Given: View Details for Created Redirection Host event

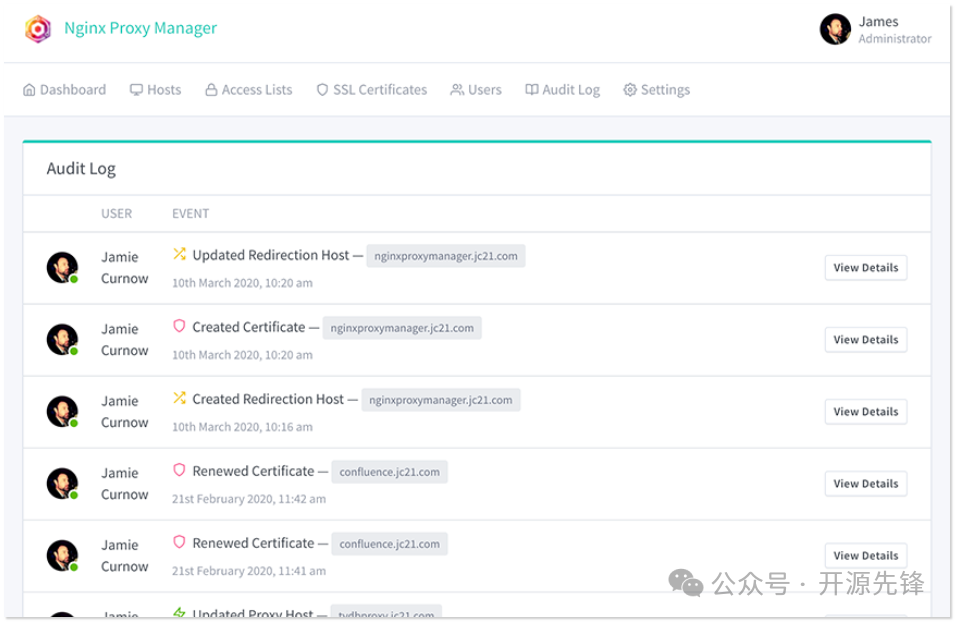Looking at the screenshot, I should pos(865,411).
